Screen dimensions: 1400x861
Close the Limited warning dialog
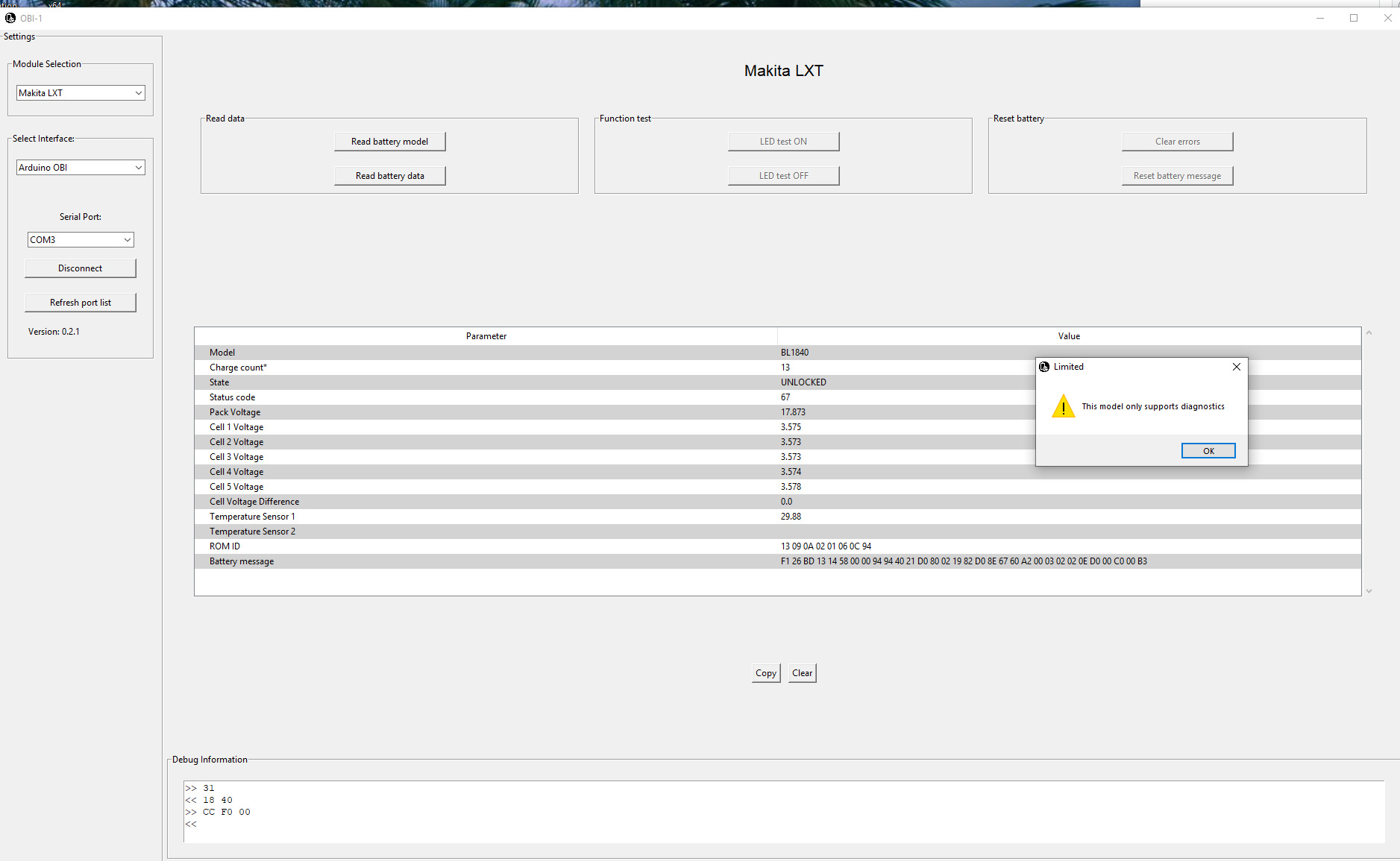point(1236,367)
